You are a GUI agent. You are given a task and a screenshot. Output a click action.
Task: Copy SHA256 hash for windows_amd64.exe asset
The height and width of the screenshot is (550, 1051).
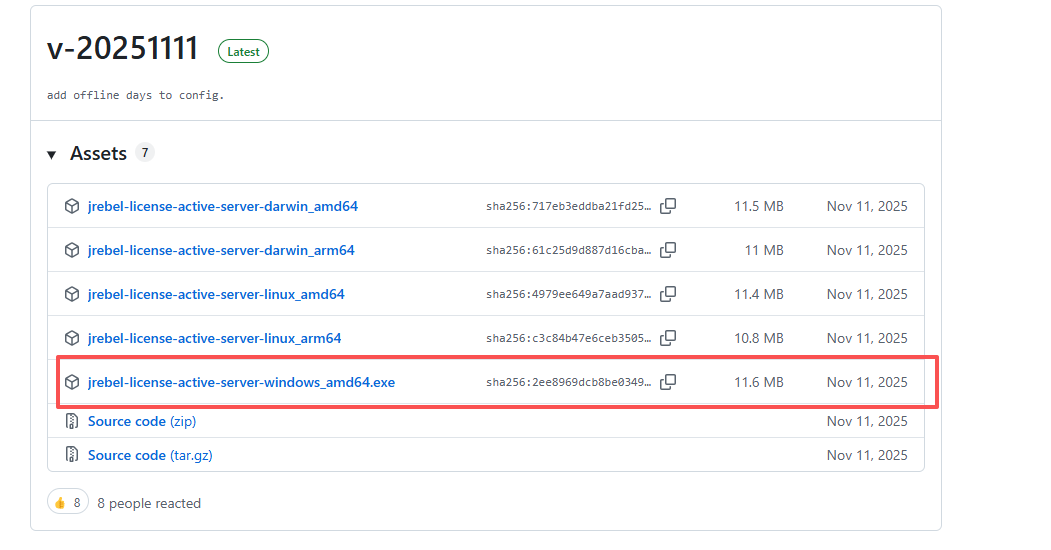click(x=668, y=382)
